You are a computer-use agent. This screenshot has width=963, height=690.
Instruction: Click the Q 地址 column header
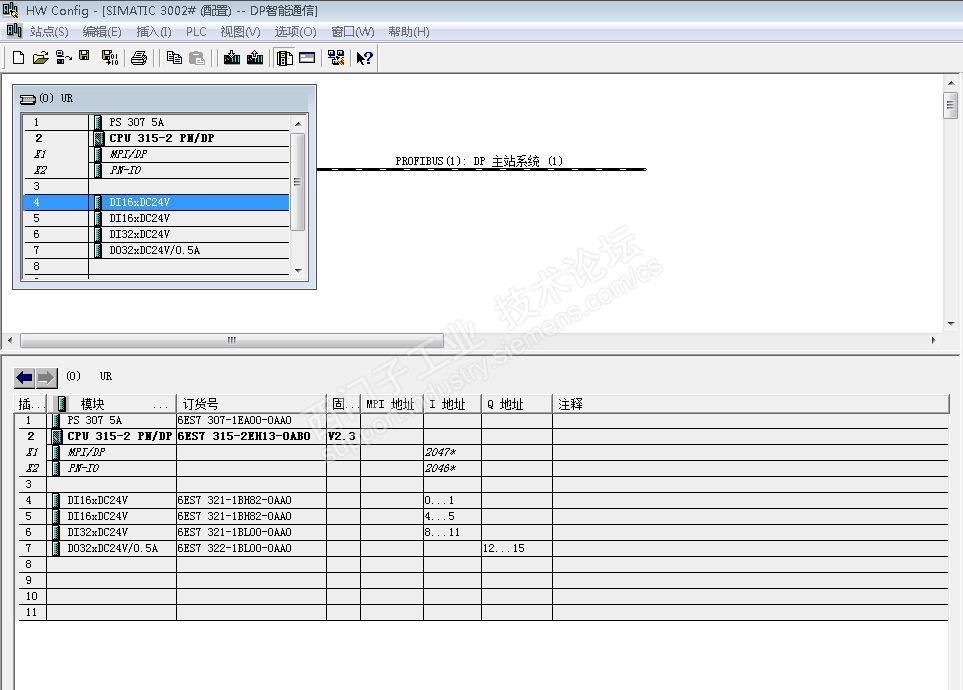[517, 404]
